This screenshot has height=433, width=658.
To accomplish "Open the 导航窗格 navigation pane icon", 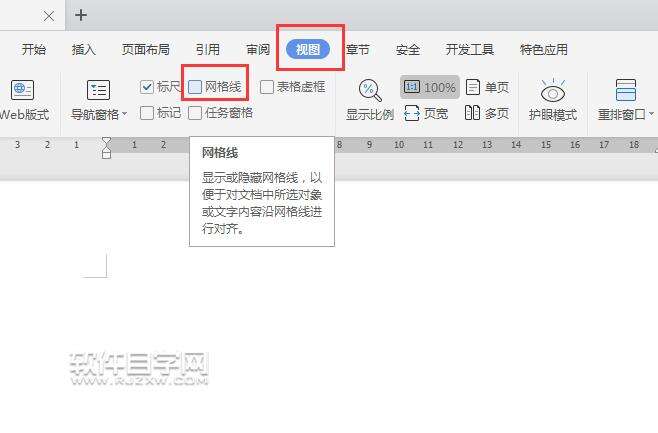I will (99, 90).
